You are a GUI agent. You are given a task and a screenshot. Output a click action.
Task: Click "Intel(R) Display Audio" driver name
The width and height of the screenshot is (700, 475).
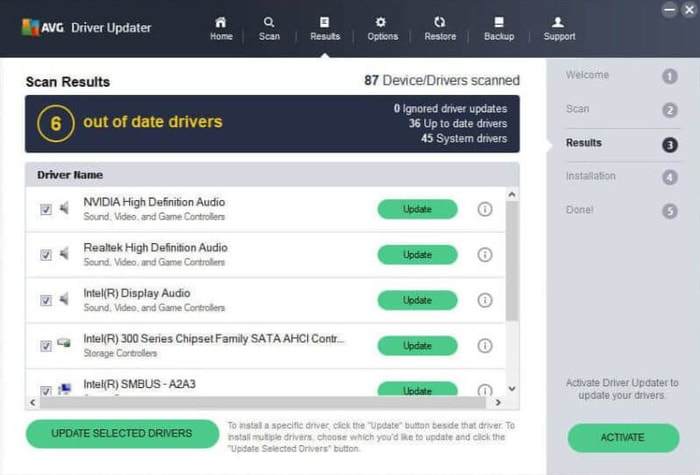click(137, 293)
